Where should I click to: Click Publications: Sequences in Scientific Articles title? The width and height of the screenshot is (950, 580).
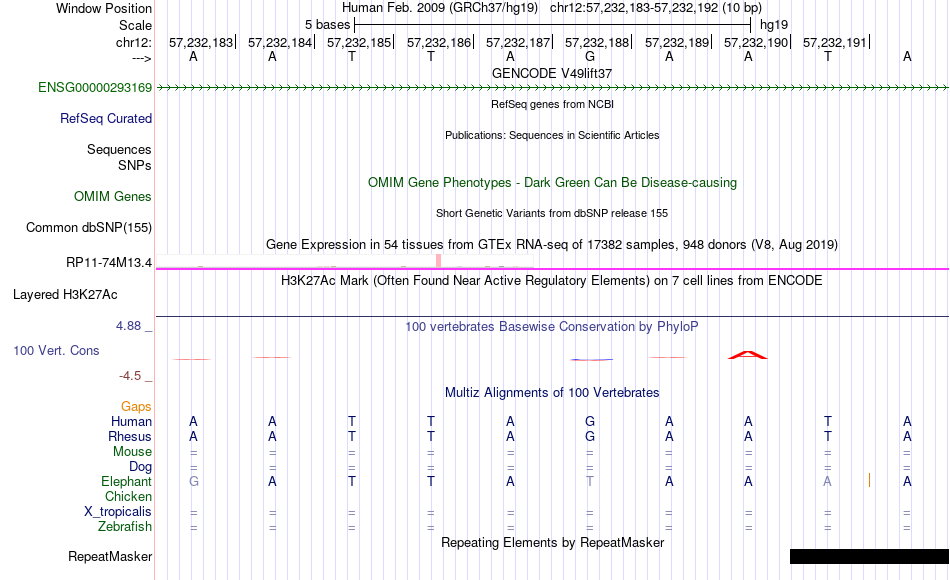click(552, 135)
